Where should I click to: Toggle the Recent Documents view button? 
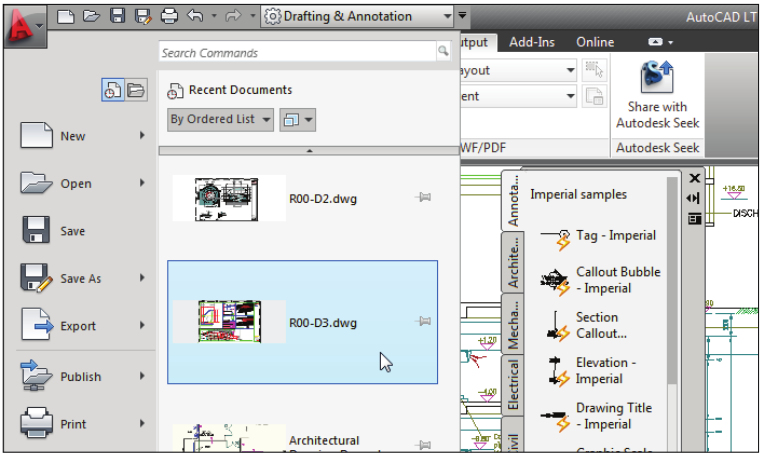(113, 90)
